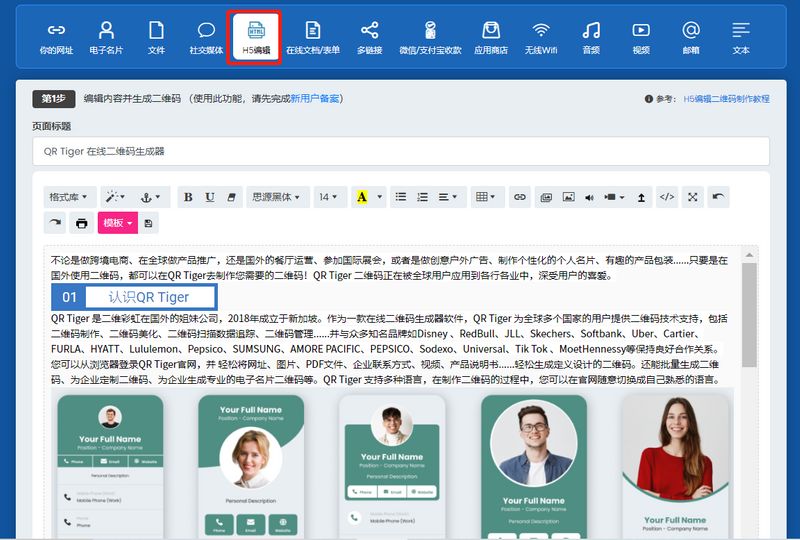800x540 pixels.
Task: Open the paragraph alignment dropdown
Action: (x=448, y=197)
